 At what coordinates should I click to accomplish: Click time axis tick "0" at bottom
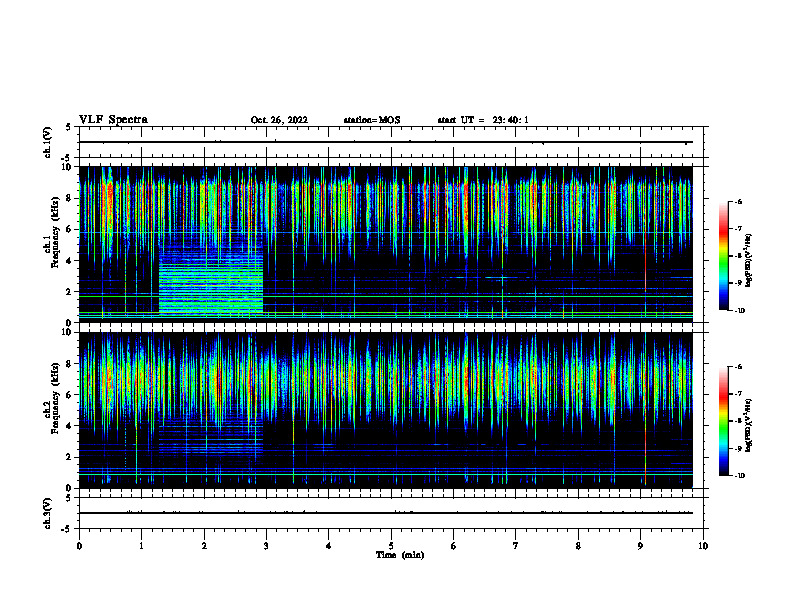coord(79,546)
